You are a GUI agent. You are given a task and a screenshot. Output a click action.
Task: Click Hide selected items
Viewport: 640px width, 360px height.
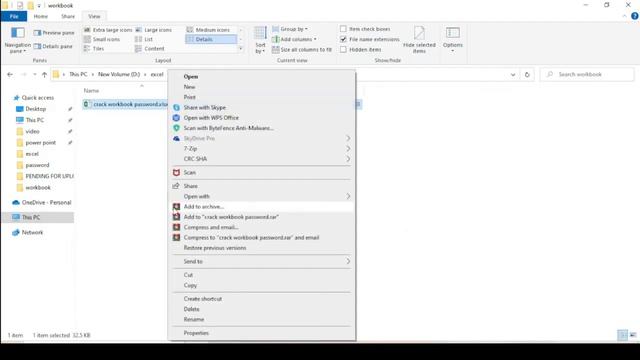click(419, 40)
